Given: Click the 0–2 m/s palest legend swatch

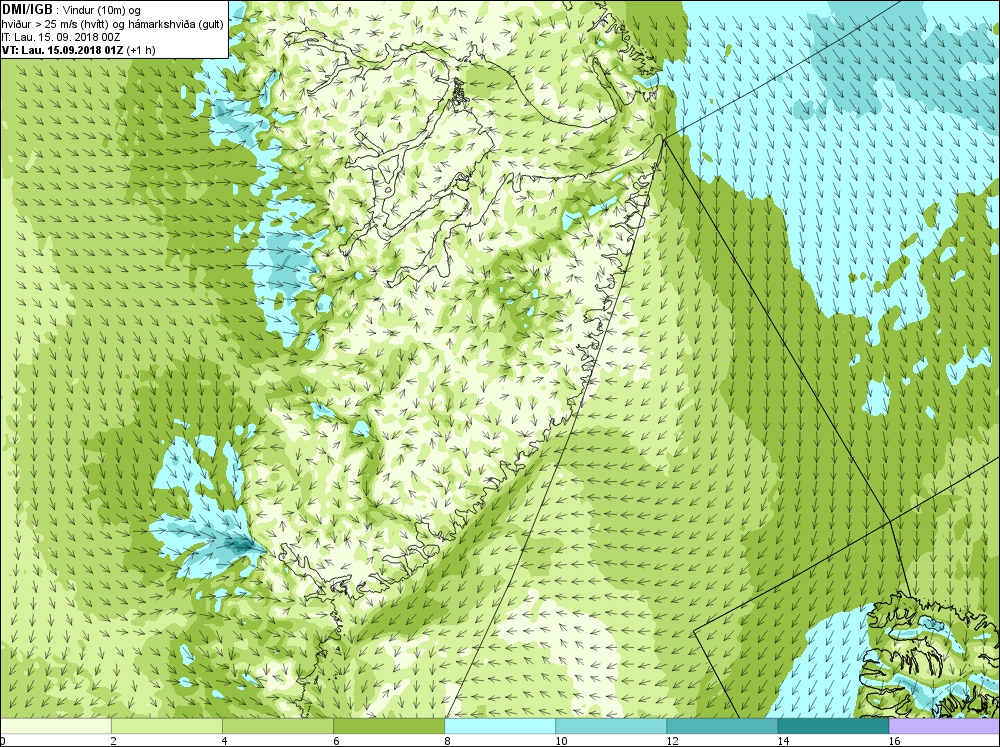Looking at the screenshot, I should (56, 726).
